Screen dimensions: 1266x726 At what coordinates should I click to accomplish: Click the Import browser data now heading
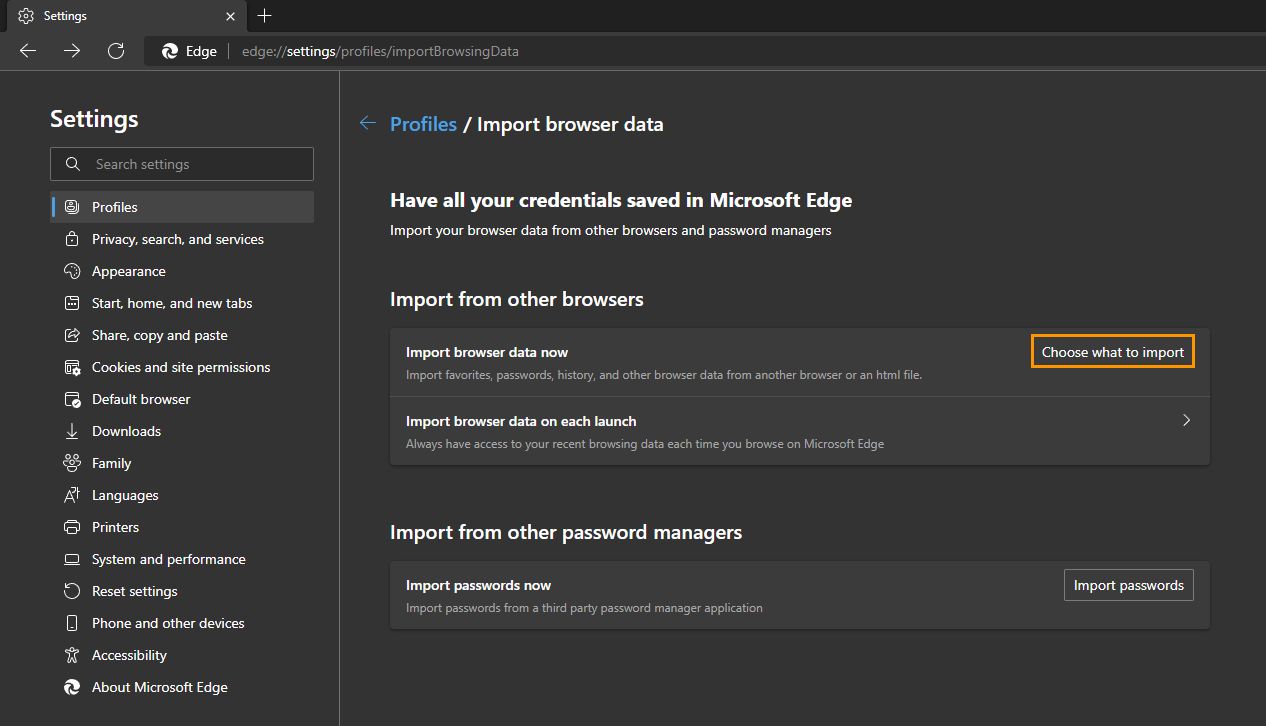(x=487, y=352)
